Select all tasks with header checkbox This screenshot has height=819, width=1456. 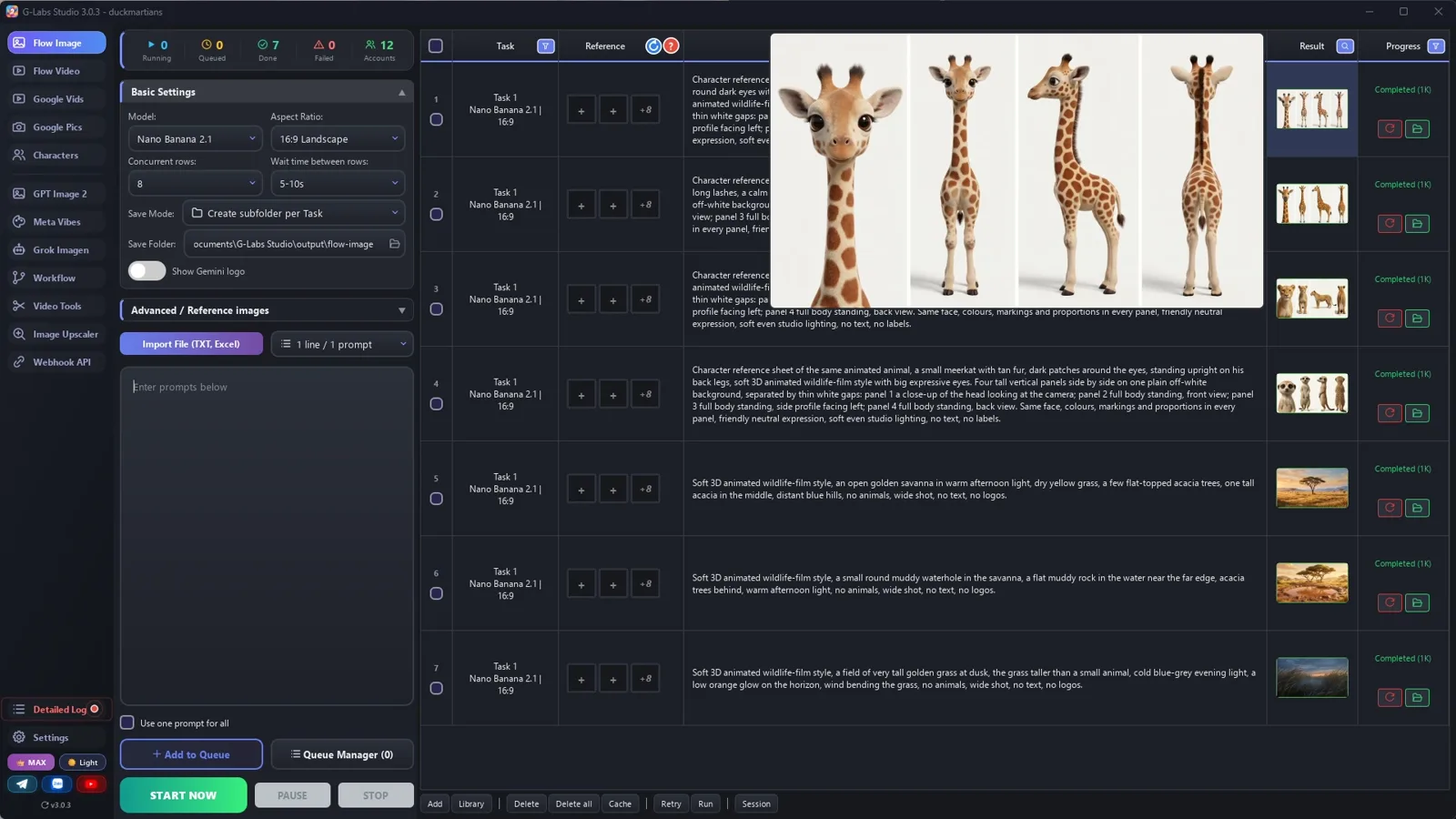436,45
